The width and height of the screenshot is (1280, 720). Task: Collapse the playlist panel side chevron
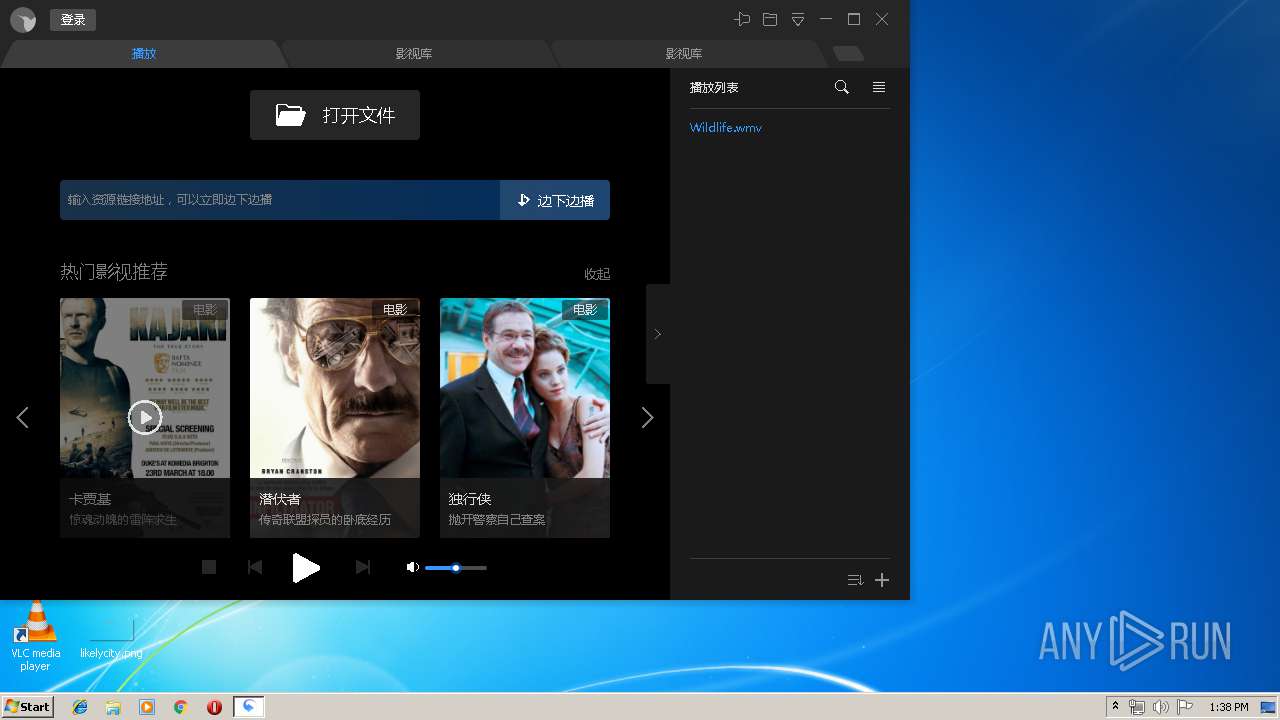point(657,334)
